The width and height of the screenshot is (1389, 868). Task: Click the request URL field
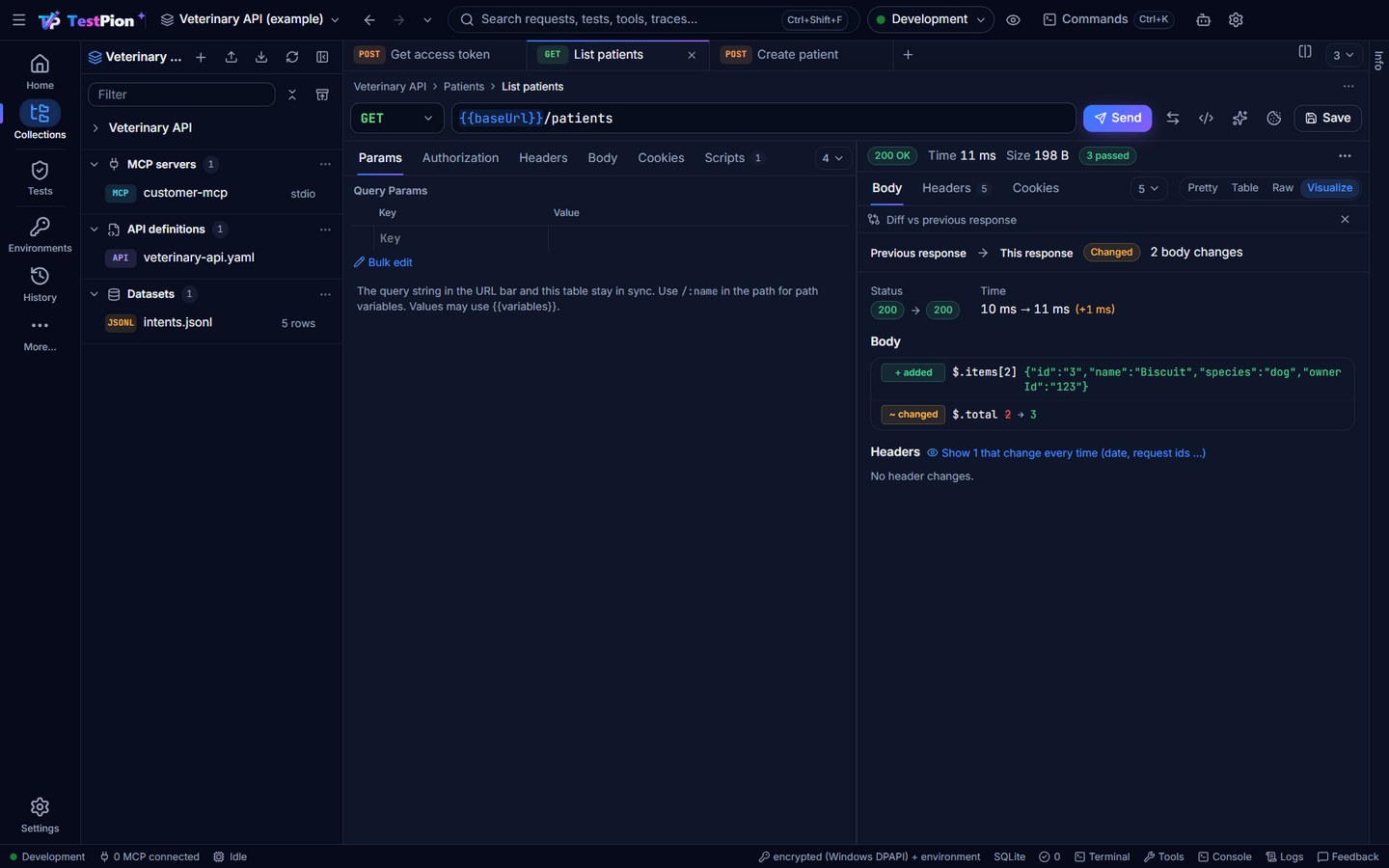[763, 118]
